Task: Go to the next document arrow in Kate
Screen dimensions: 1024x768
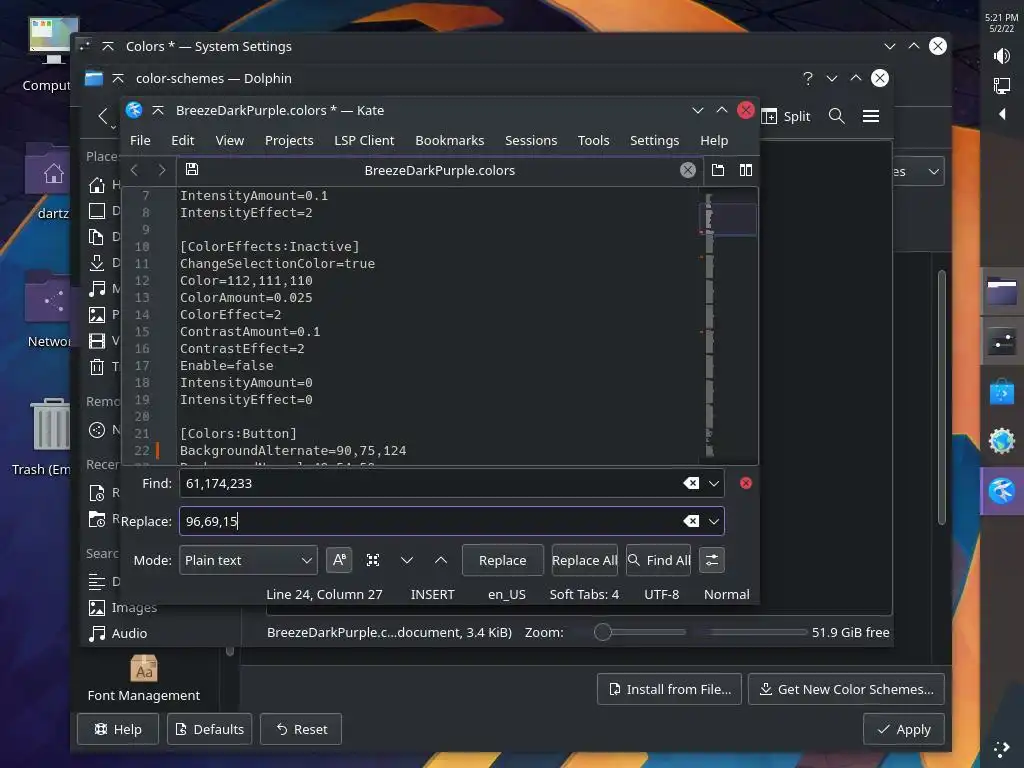Action: coord(162,170)
